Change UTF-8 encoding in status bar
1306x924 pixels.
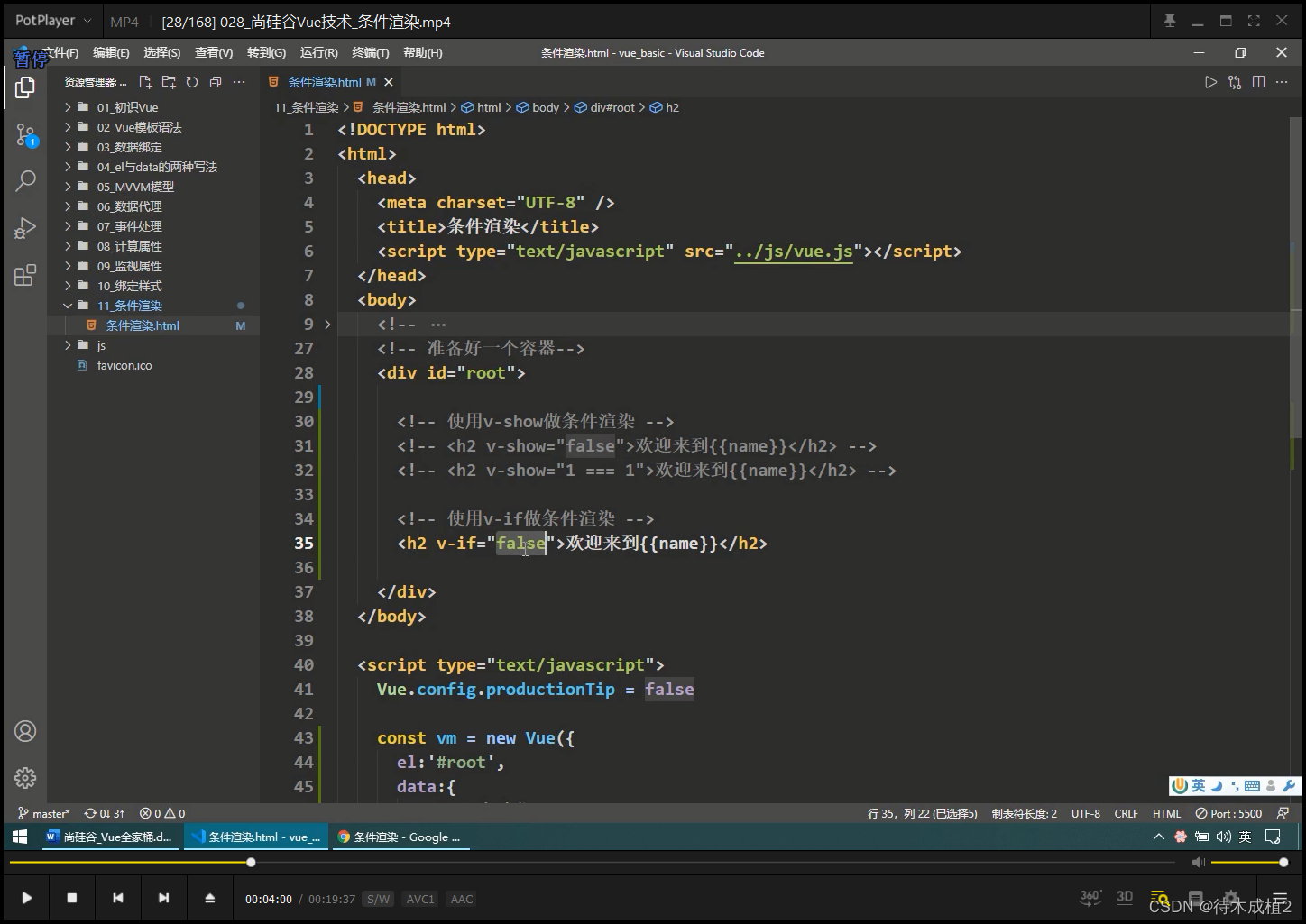click(1086, 813)
